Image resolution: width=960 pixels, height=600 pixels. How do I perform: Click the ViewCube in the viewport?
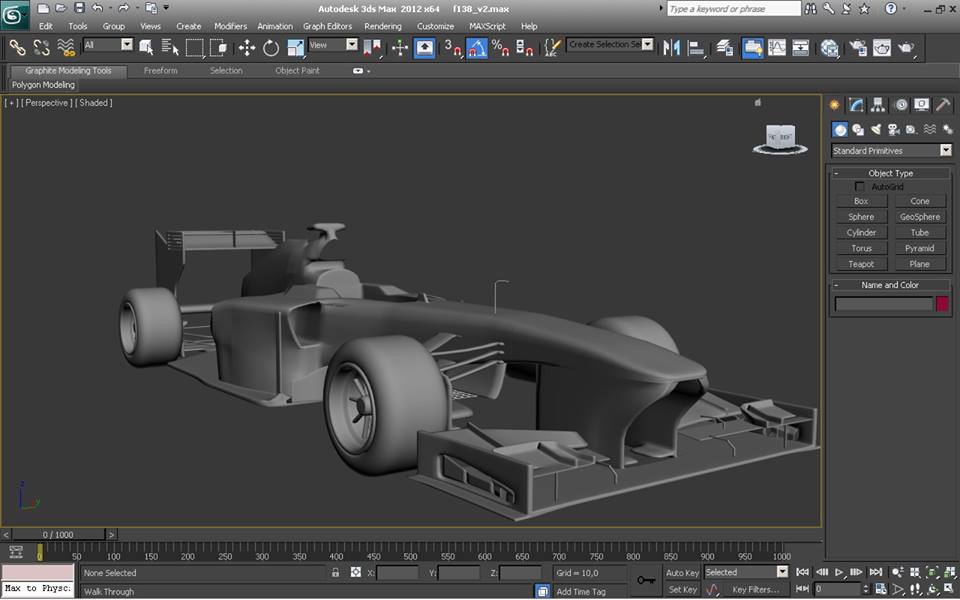point(780,138)
